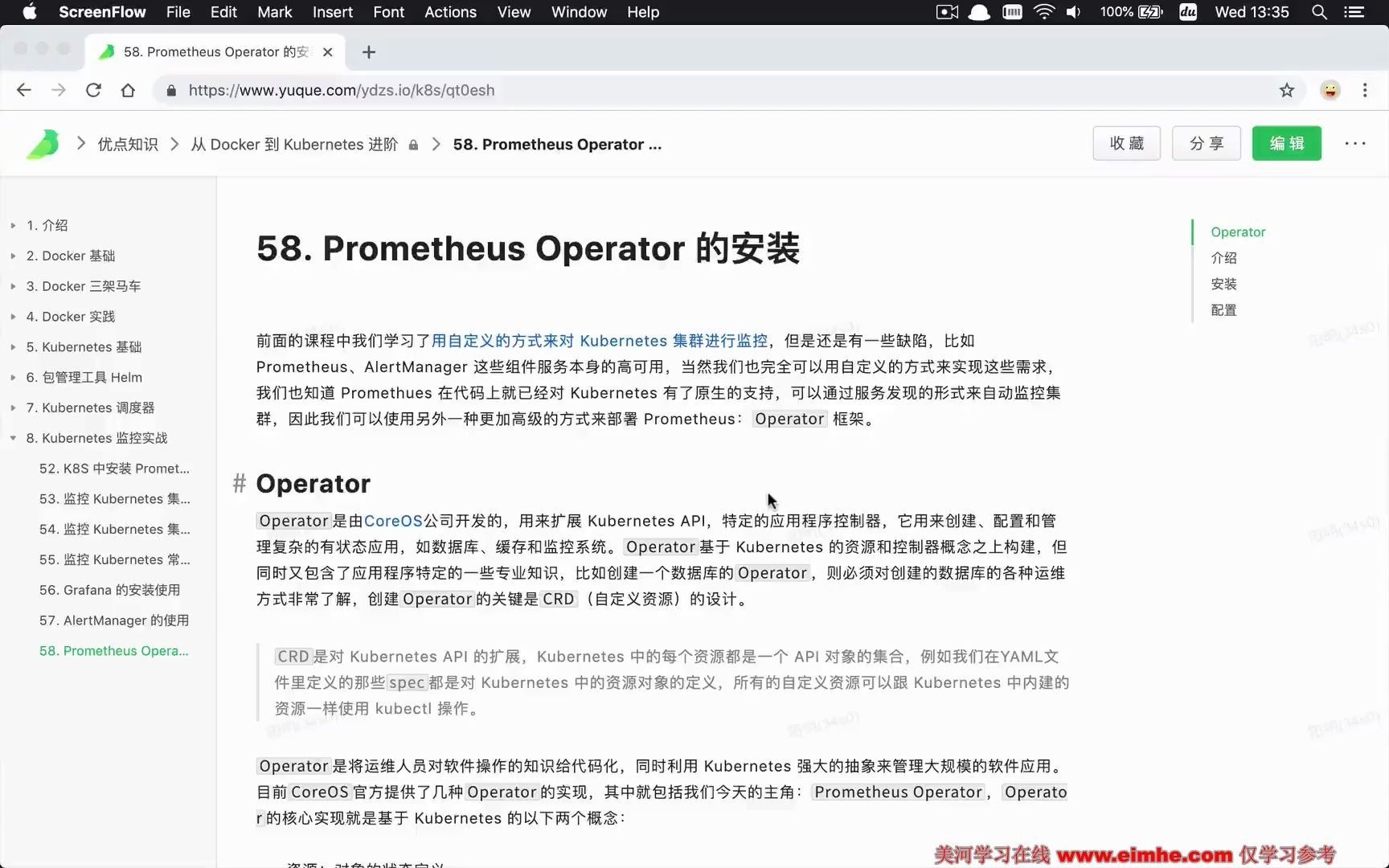1389x868 pixels.
Task: Click the 分享 button
Action: pyautogui.click(x=1206, y=143)
